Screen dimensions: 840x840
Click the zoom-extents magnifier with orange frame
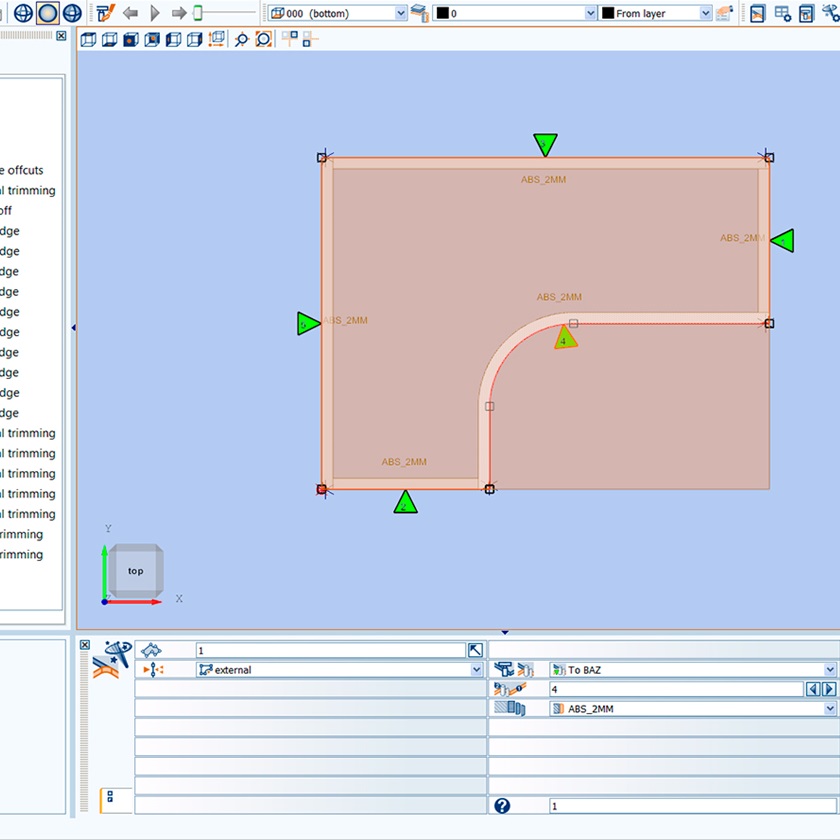264,39
